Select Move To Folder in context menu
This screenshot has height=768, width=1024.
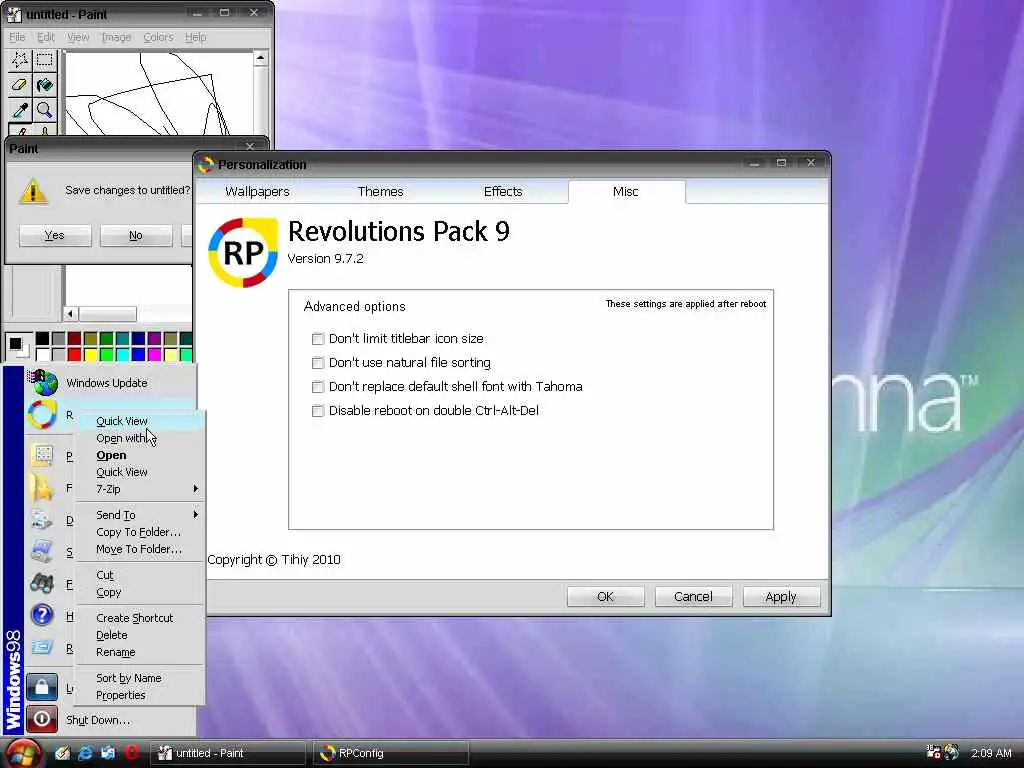click(x=140, y=549)
